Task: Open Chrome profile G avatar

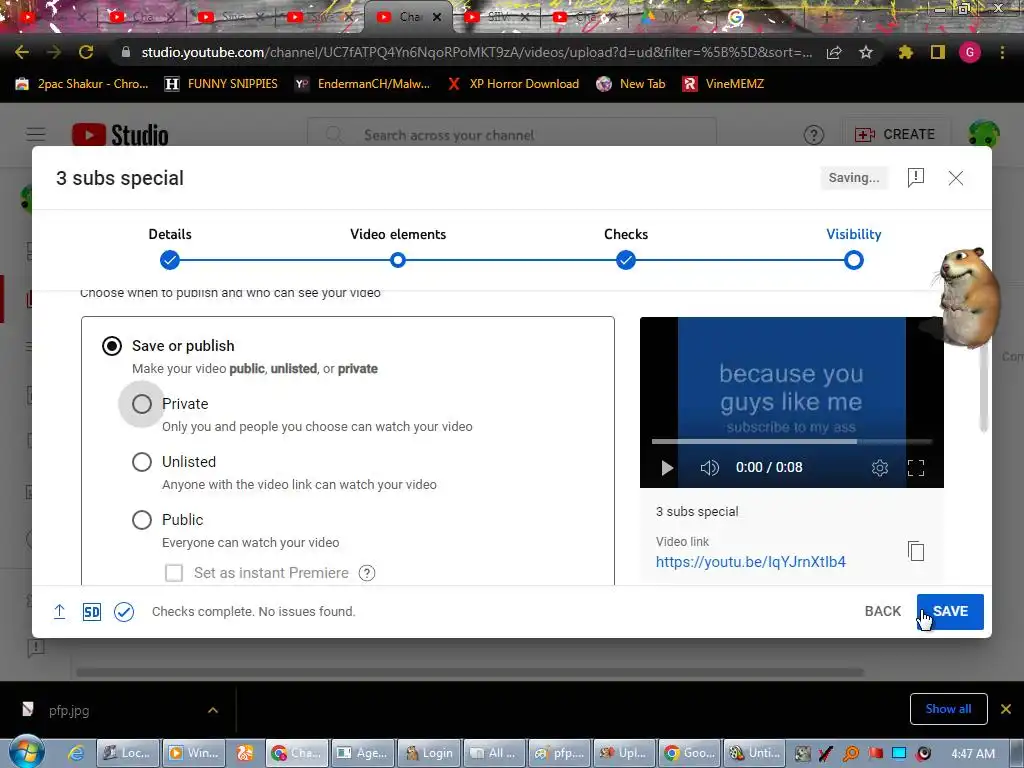Action: click(x=970, y=52)
